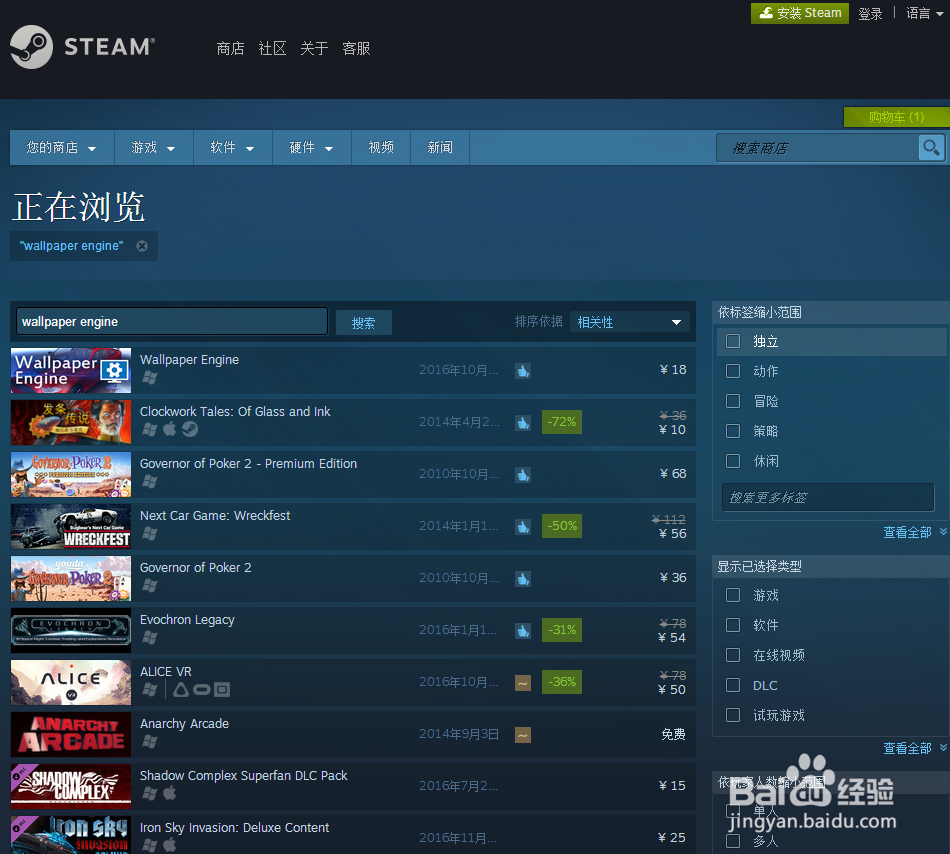
Task: Click the -36% discount badge on ALICE VR
Action: tap(562, 683)
